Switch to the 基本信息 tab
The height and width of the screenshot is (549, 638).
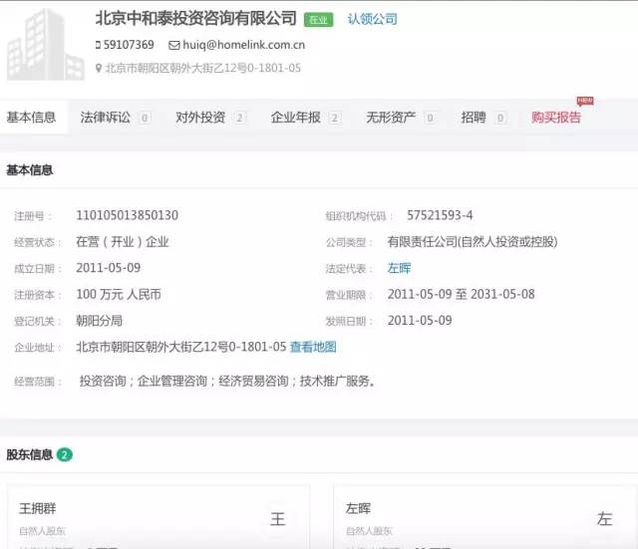point(31,117)
